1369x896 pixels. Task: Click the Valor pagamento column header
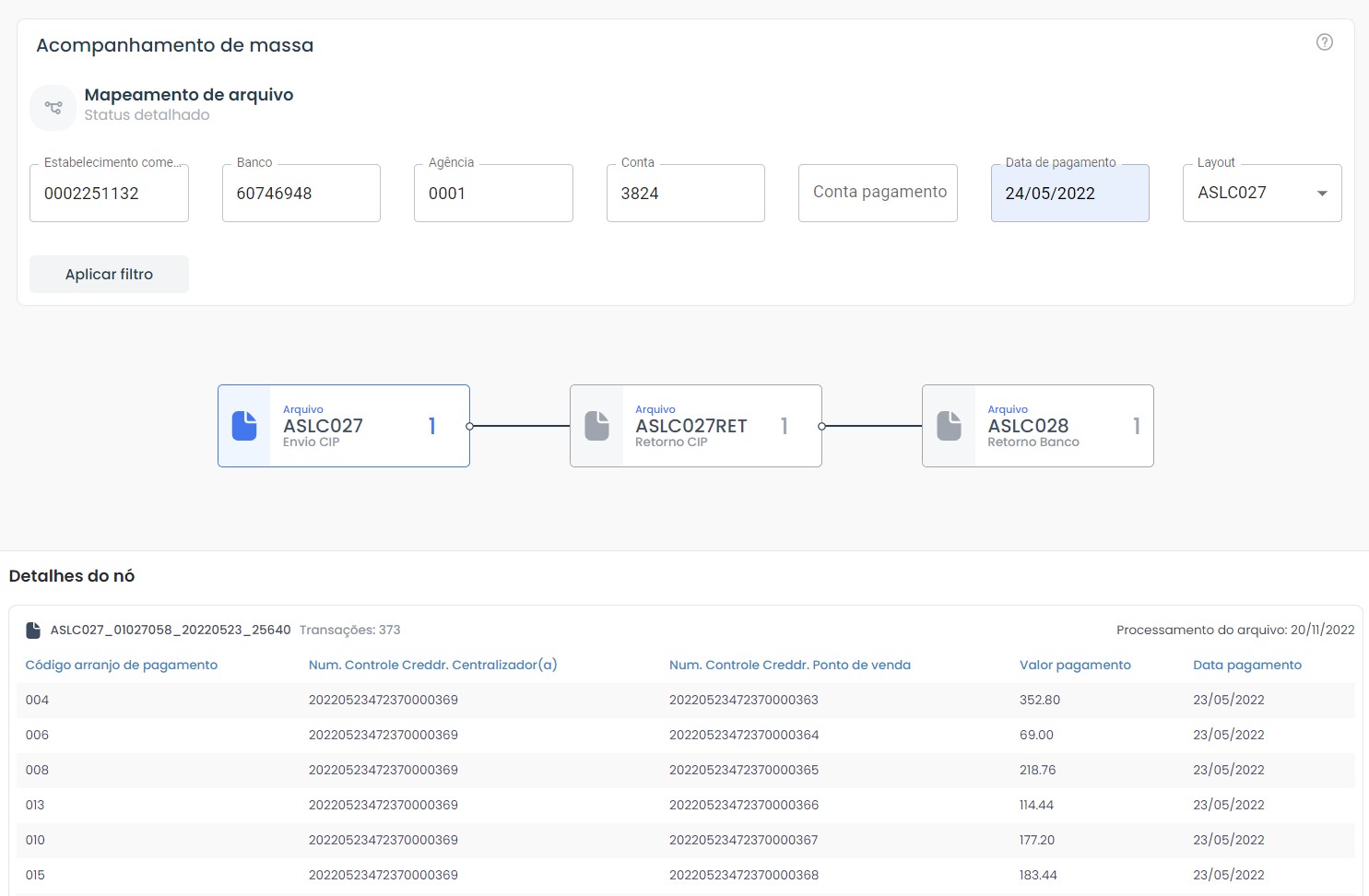(1075, 666)
